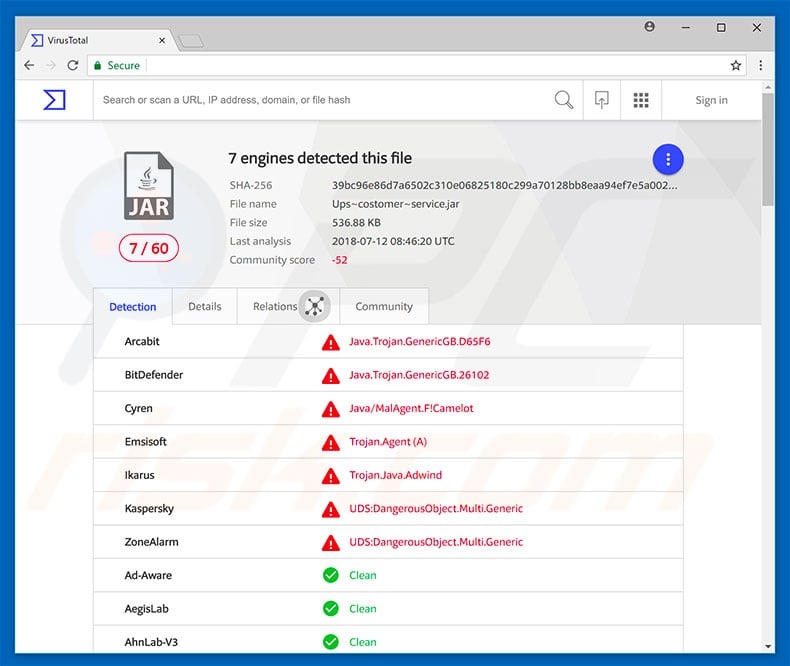Click Java.Trojan.GenericGB.26102 detection name
The width and height of the screenshot is (790, 666).
tap(419, 375)
